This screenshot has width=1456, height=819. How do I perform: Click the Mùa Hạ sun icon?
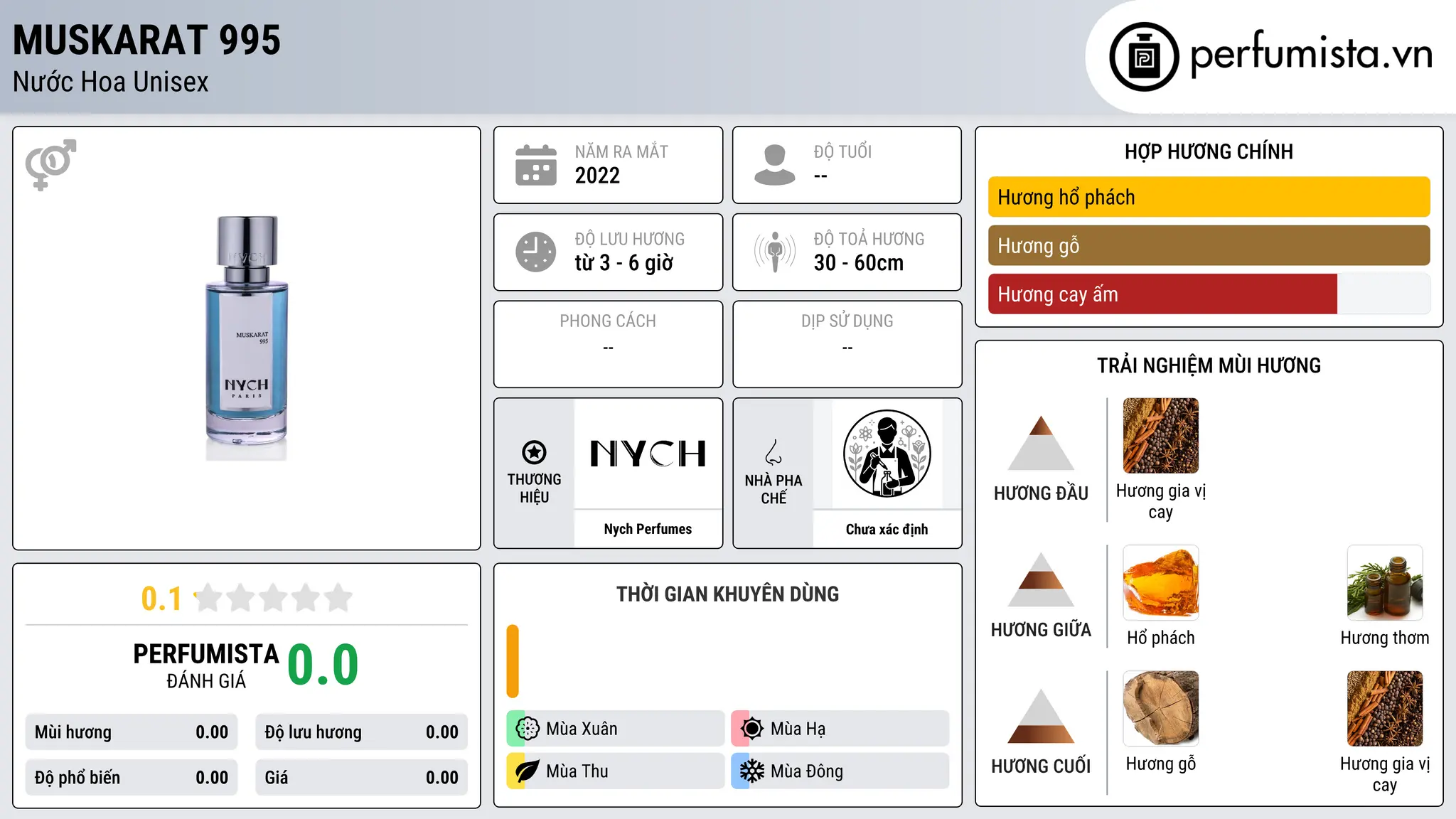tap(751, 729)
